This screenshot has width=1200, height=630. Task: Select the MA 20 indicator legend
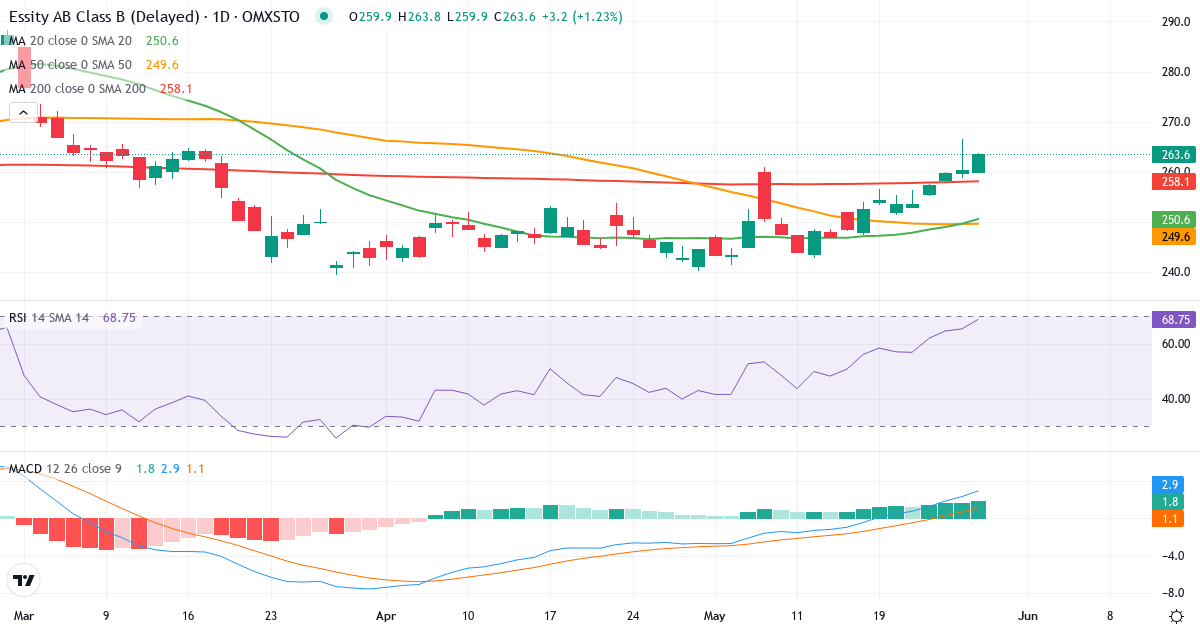point(94,41)
